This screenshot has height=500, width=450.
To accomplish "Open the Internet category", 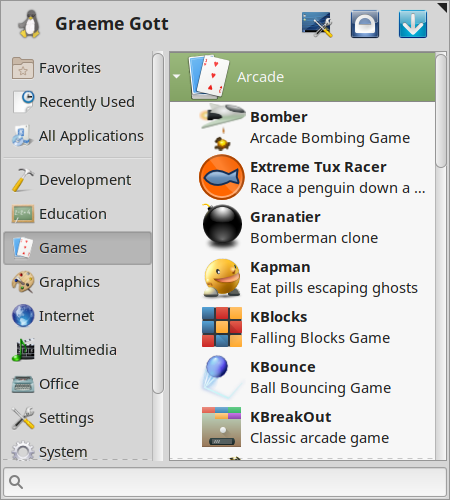I will (77, 316).
